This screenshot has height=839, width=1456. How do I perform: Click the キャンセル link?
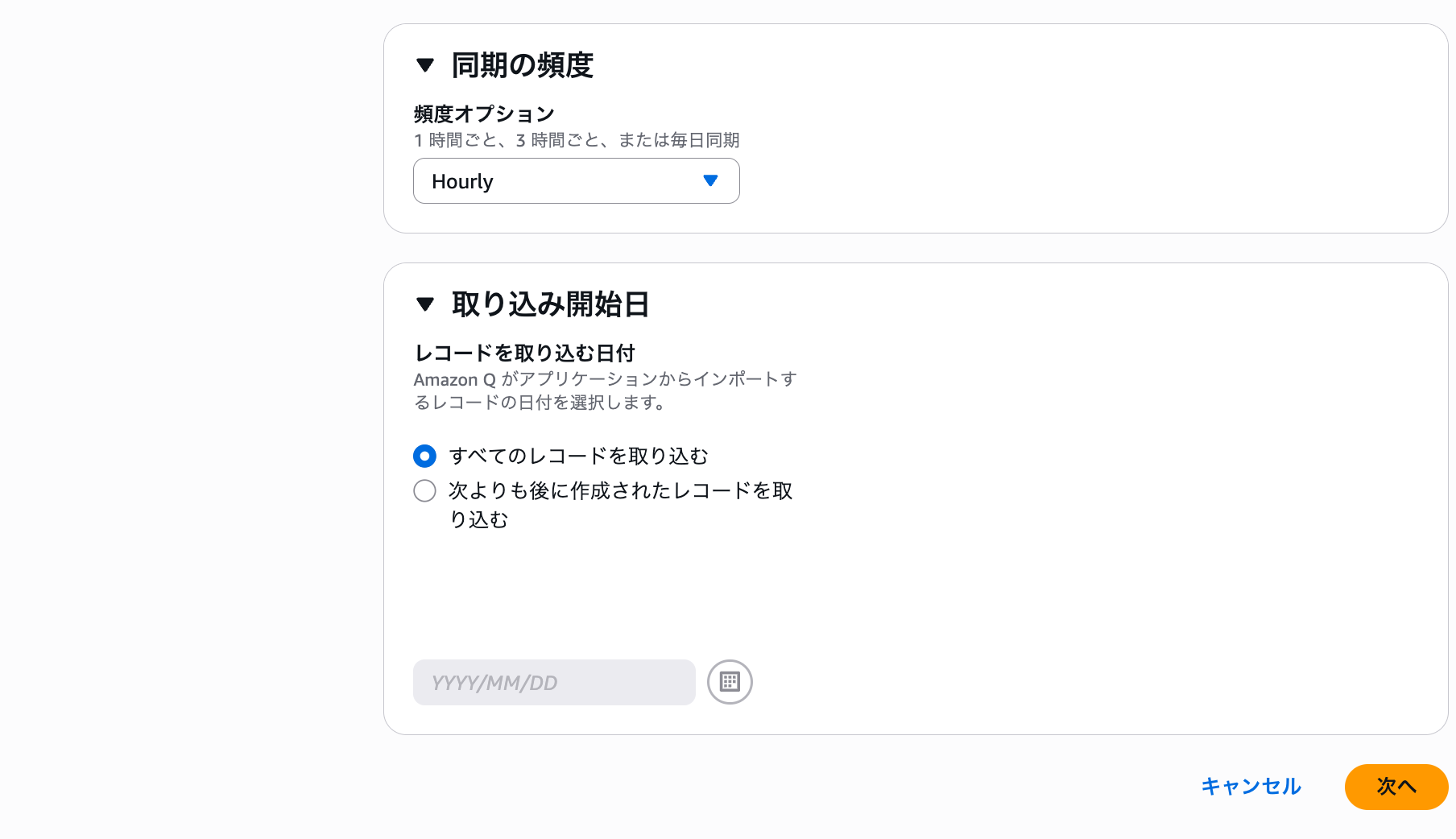[x=1251, y=787]
